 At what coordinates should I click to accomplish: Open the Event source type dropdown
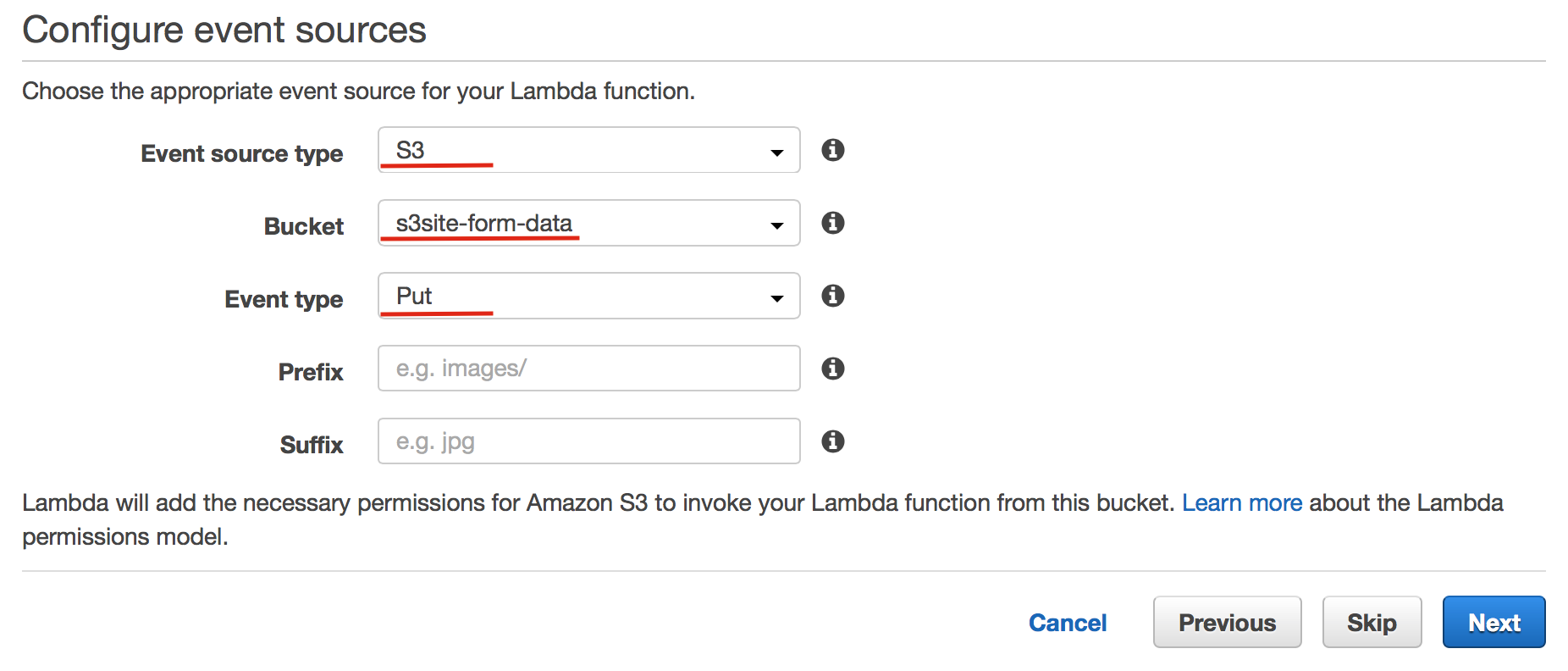tap(588, 150)
